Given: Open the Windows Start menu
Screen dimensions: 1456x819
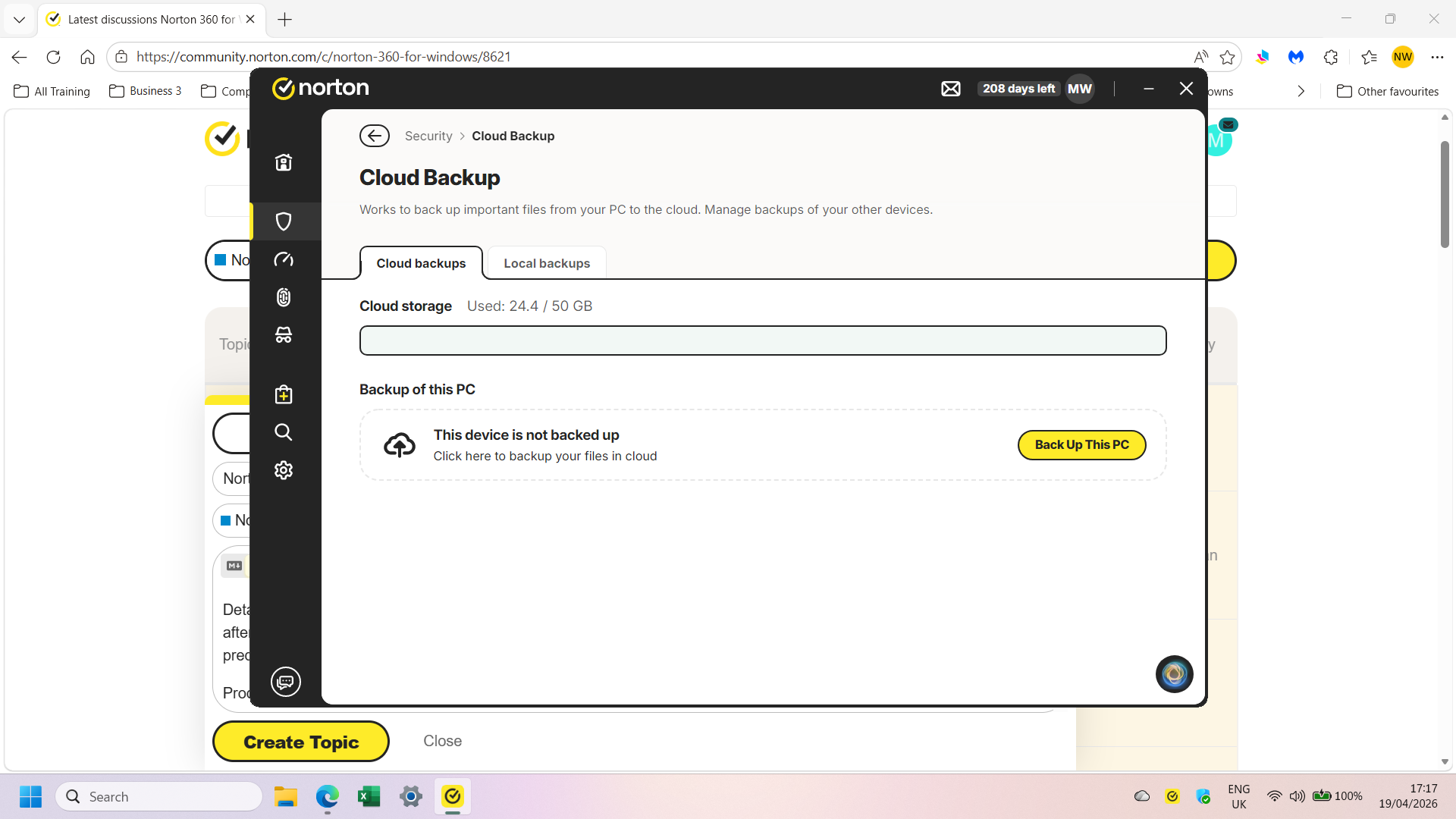Looking at the screenshot, I should (x=30, y=796).
